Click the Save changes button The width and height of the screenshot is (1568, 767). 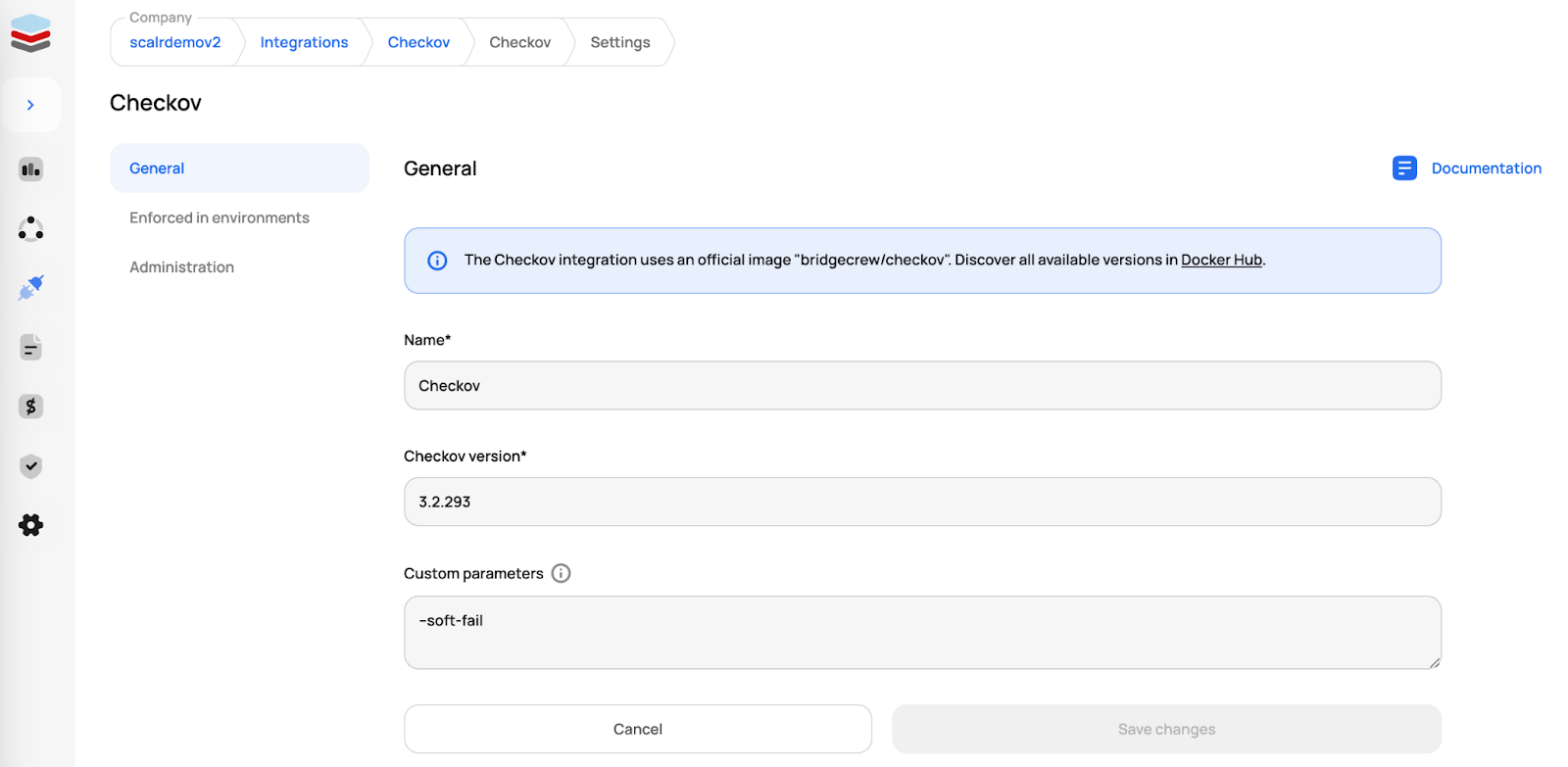[x=1166, y=729]
